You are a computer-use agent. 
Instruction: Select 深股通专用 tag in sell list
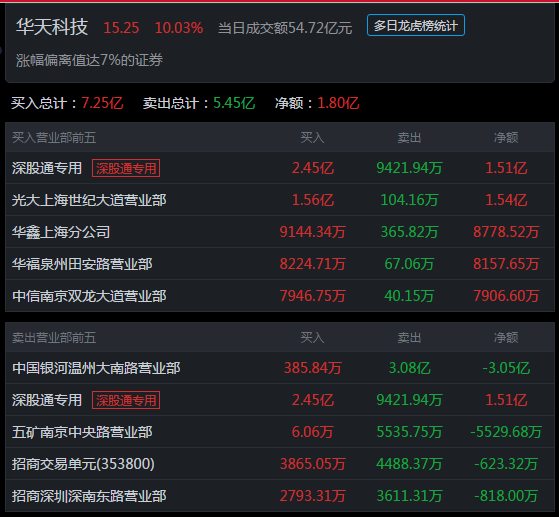click(x=126, y=400)
